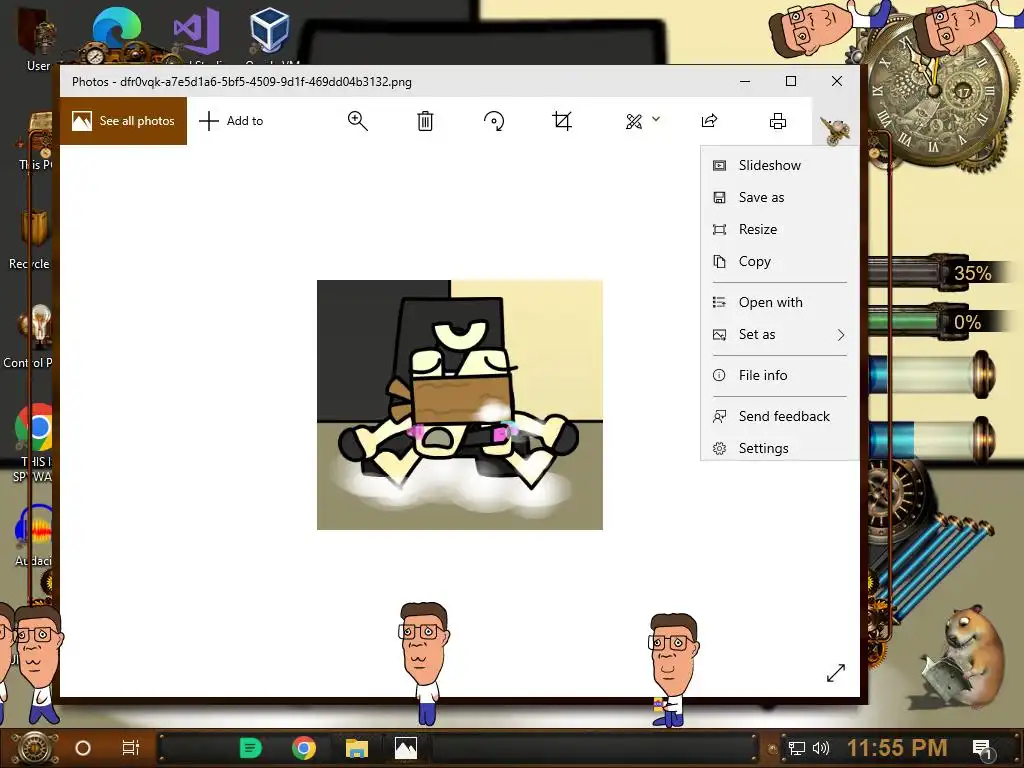
Task: Click Photos app icon on taskbar
Action: tap(406, 748)
